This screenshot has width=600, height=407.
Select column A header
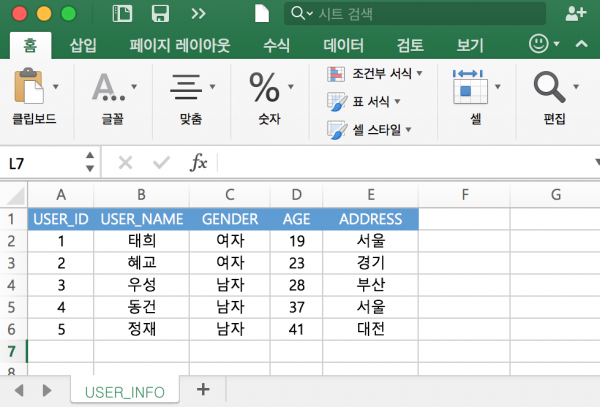[x=61, y=195]
